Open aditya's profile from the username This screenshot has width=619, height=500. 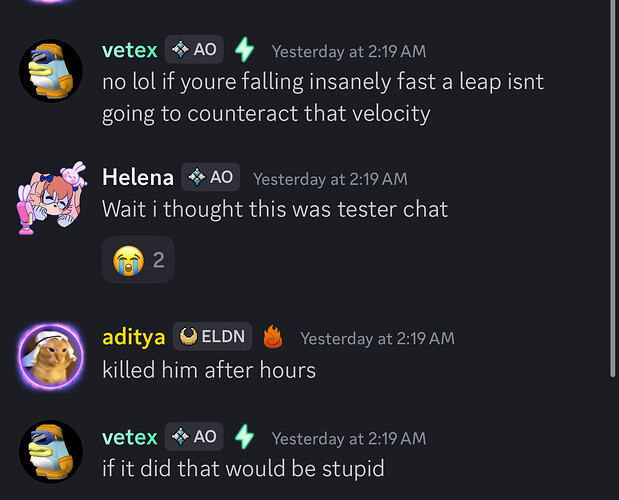tap(133, 337)
